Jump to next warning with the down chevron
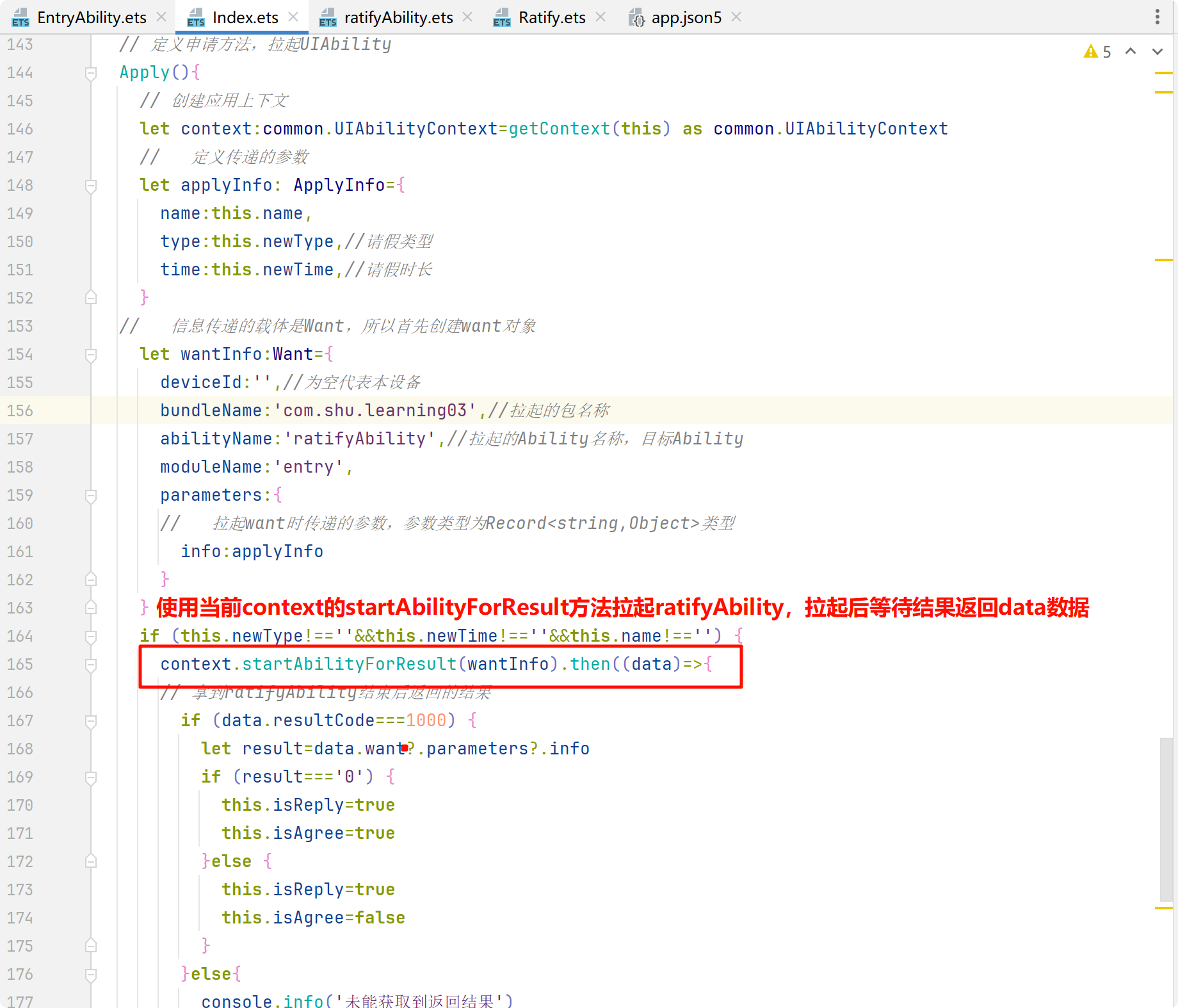This screenshot has width=1178, height=1008. click(1157, 51)
